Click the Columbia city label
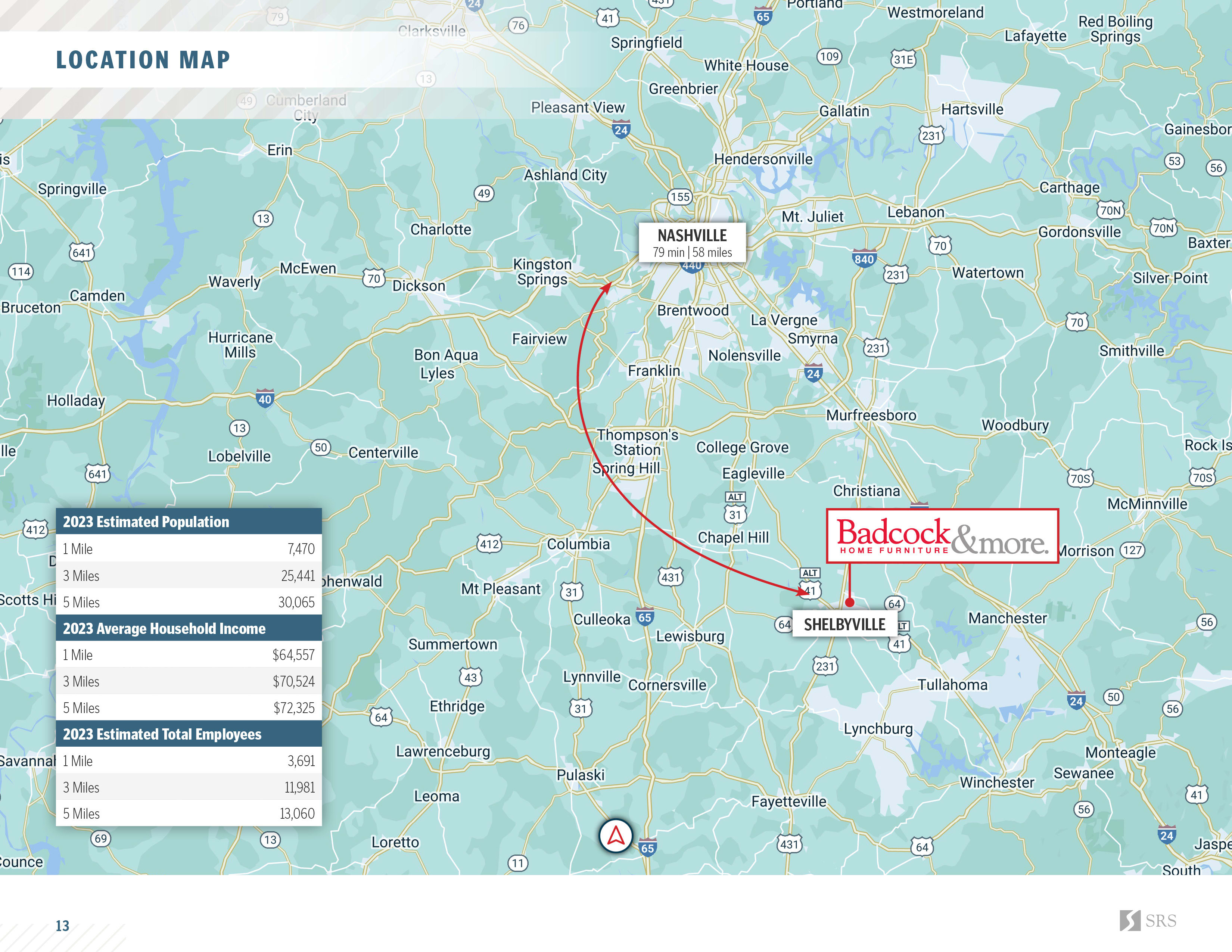The width and height of the screenshot is (1232, 952). [x=578, y=544]
